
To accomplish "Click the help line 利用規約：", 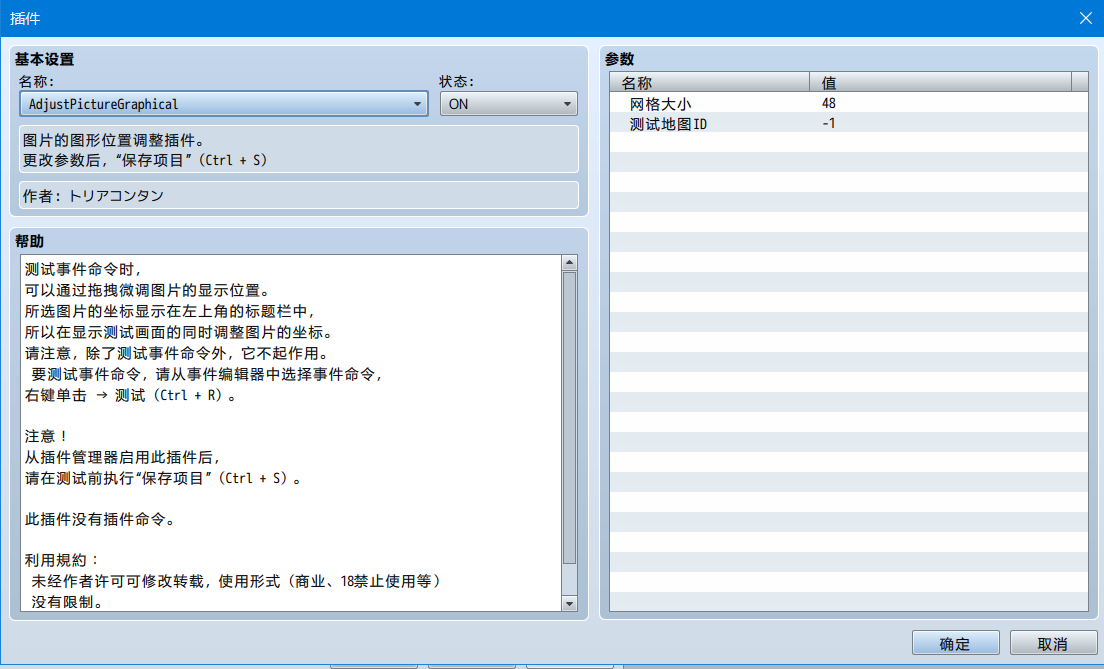I will tap(63, 561).
